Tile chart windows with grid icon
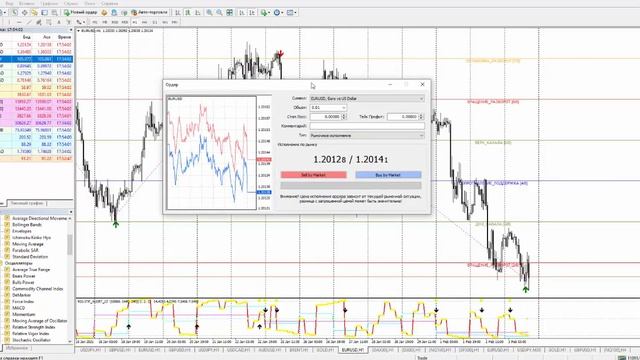The image size is (640, 360). 230,13
